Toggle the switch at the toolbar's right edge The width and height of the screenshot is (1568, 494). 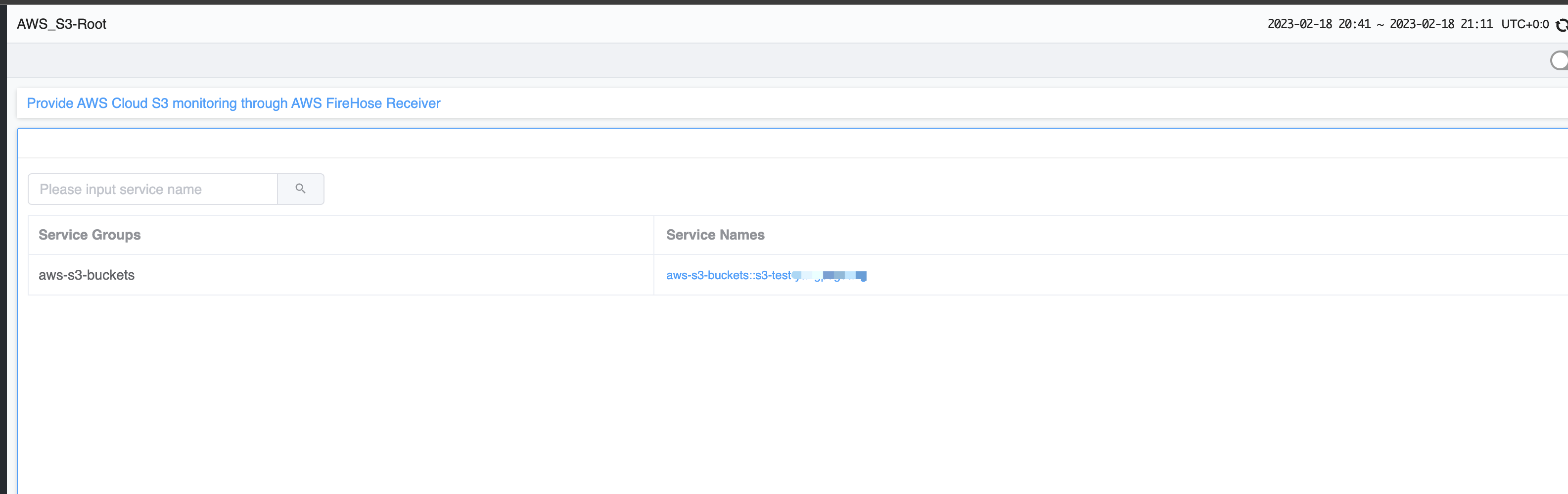[1560, 60]
